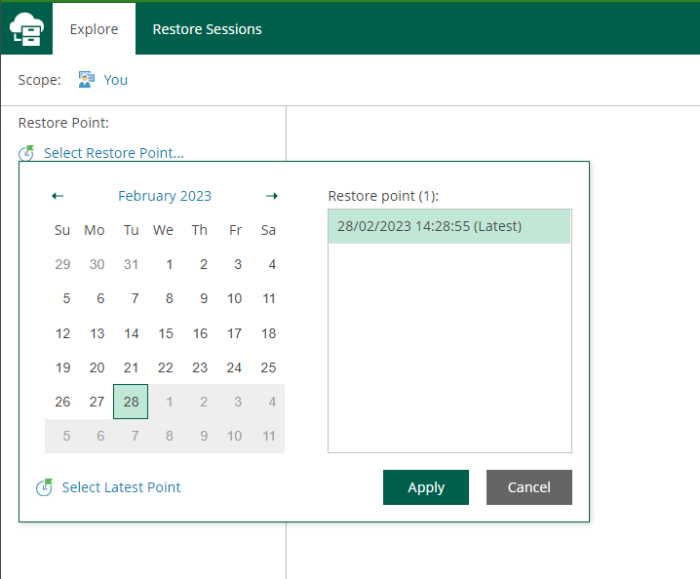Viewport: 700px width, 579px height.
Task: Cancel the restore point dialog
Action: (529, 487)
